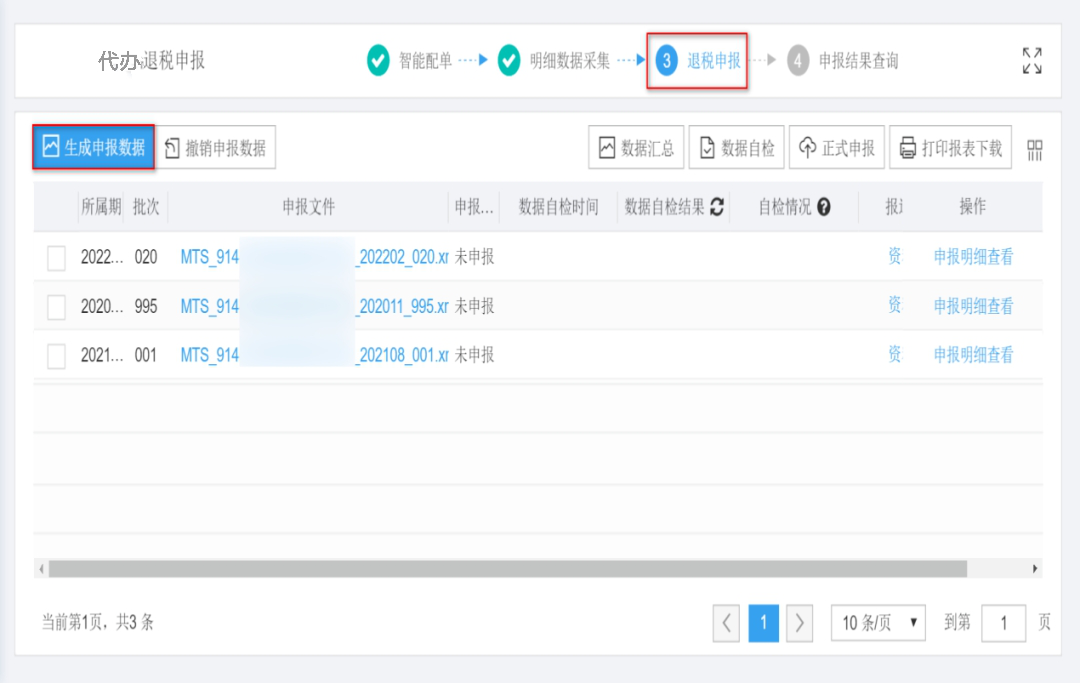Click the 明细数据采集 checkmark icon

point(509,61)
